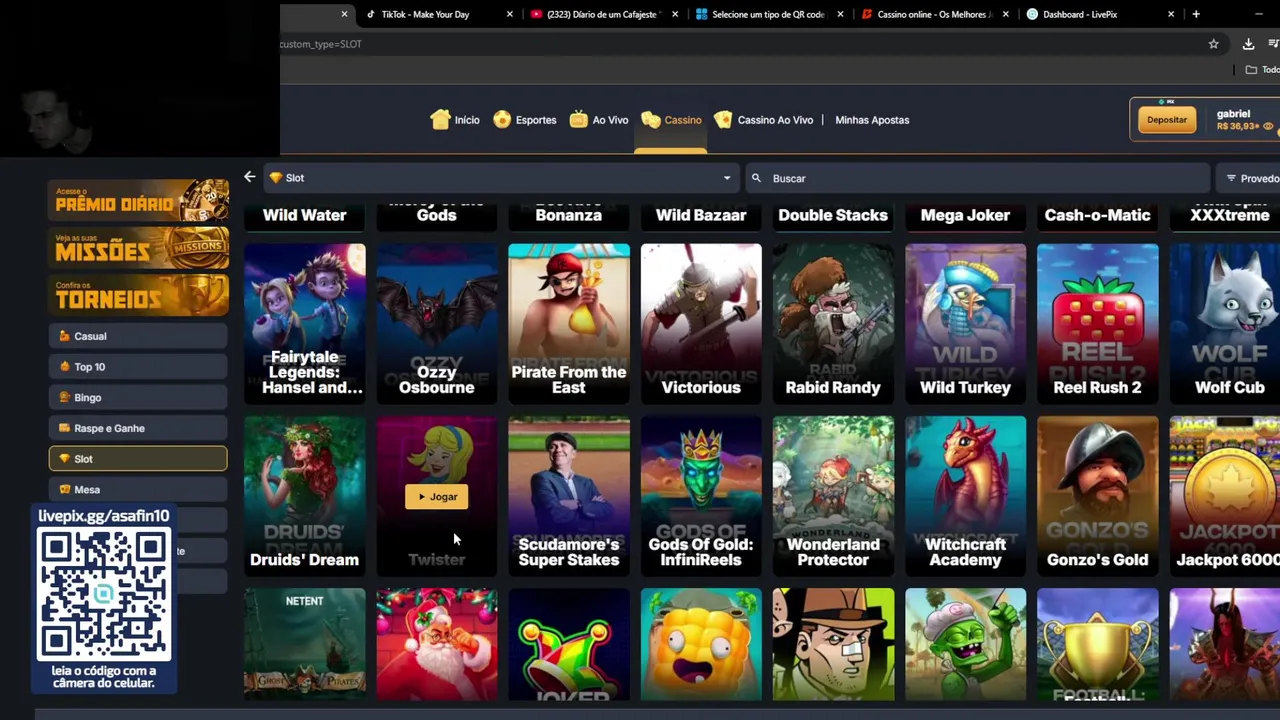Image resolution: width=1280 pixels, height=720 pixels.
Task: Click the Top 10 category icon
Action: [x=65, y=367]
